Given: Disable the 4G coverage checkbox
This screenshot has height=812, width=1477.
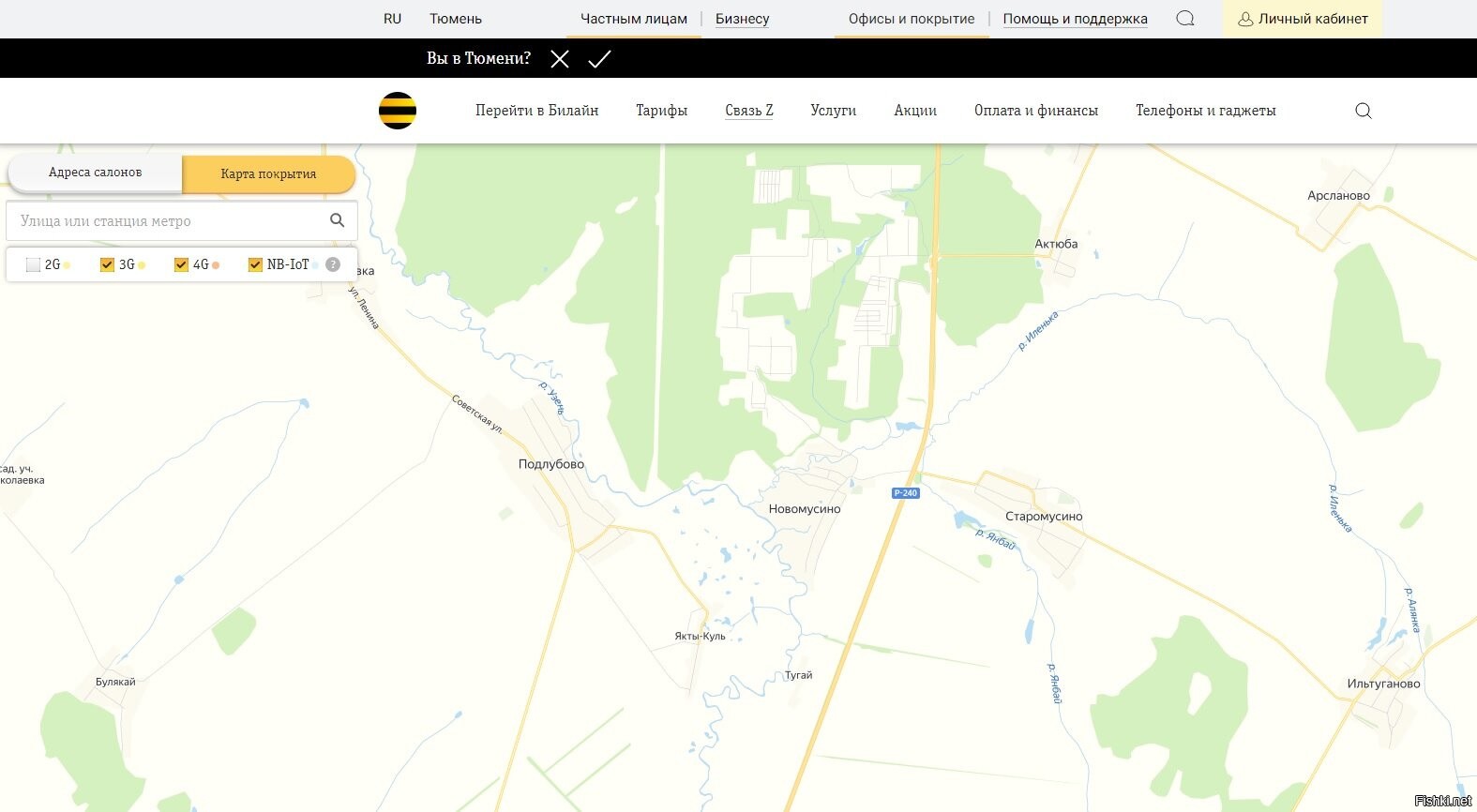Looking at the screenshot, I should (181, 264).
